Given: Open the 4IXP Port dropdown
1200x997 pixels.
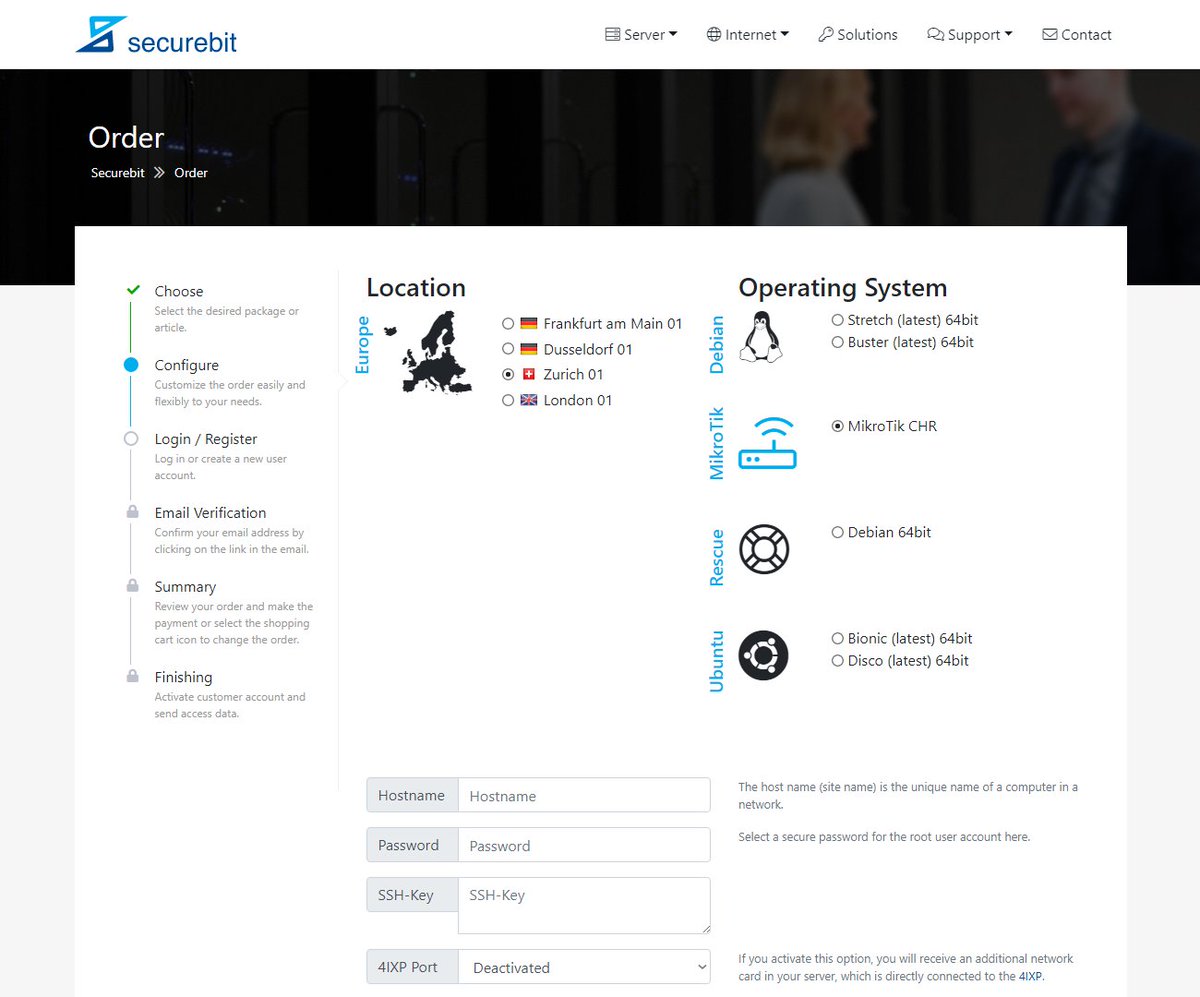Looking at the screenshot, I should point(584,967).
